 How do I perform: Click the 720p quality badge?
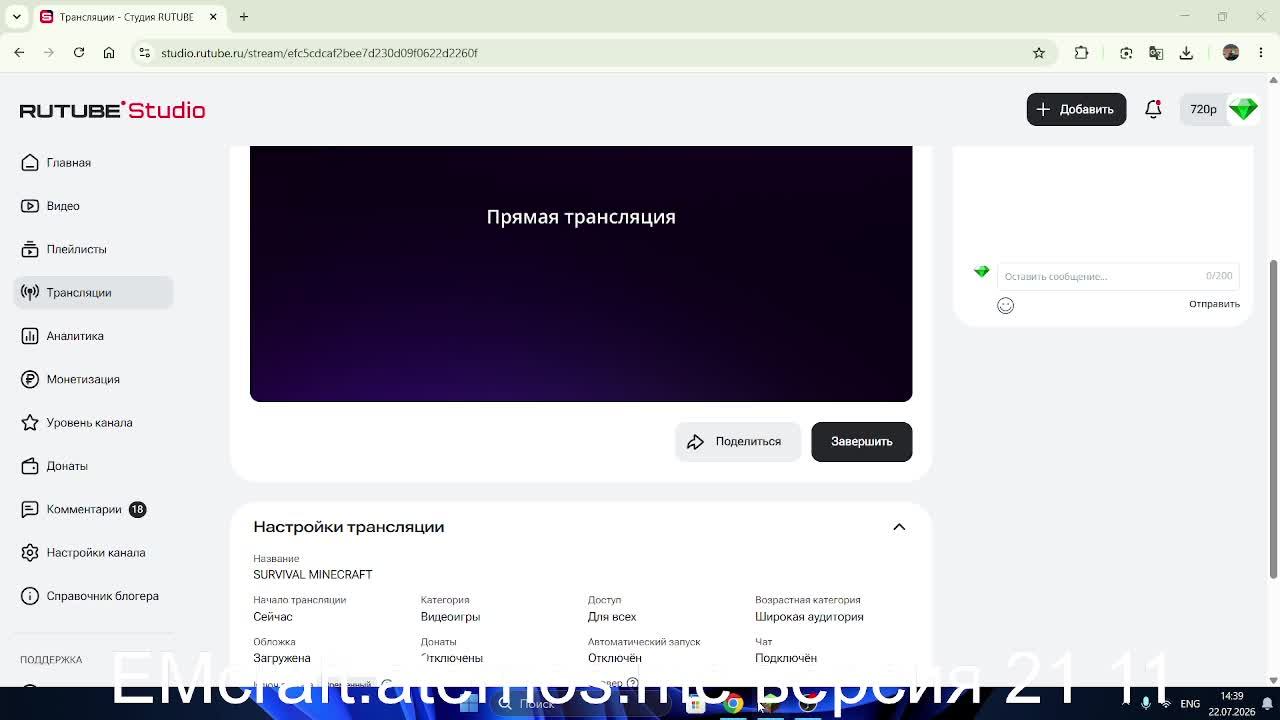[x=1203, y=109]
